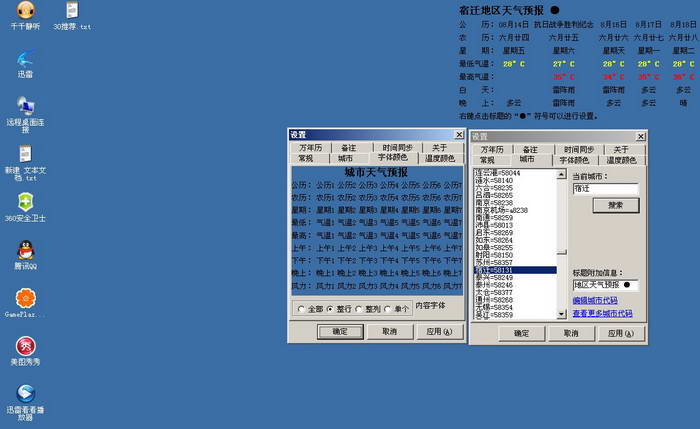
Task: Click the 美图秀秀 desktop icon
Action: pyautogui.click(x=25, y=346)
